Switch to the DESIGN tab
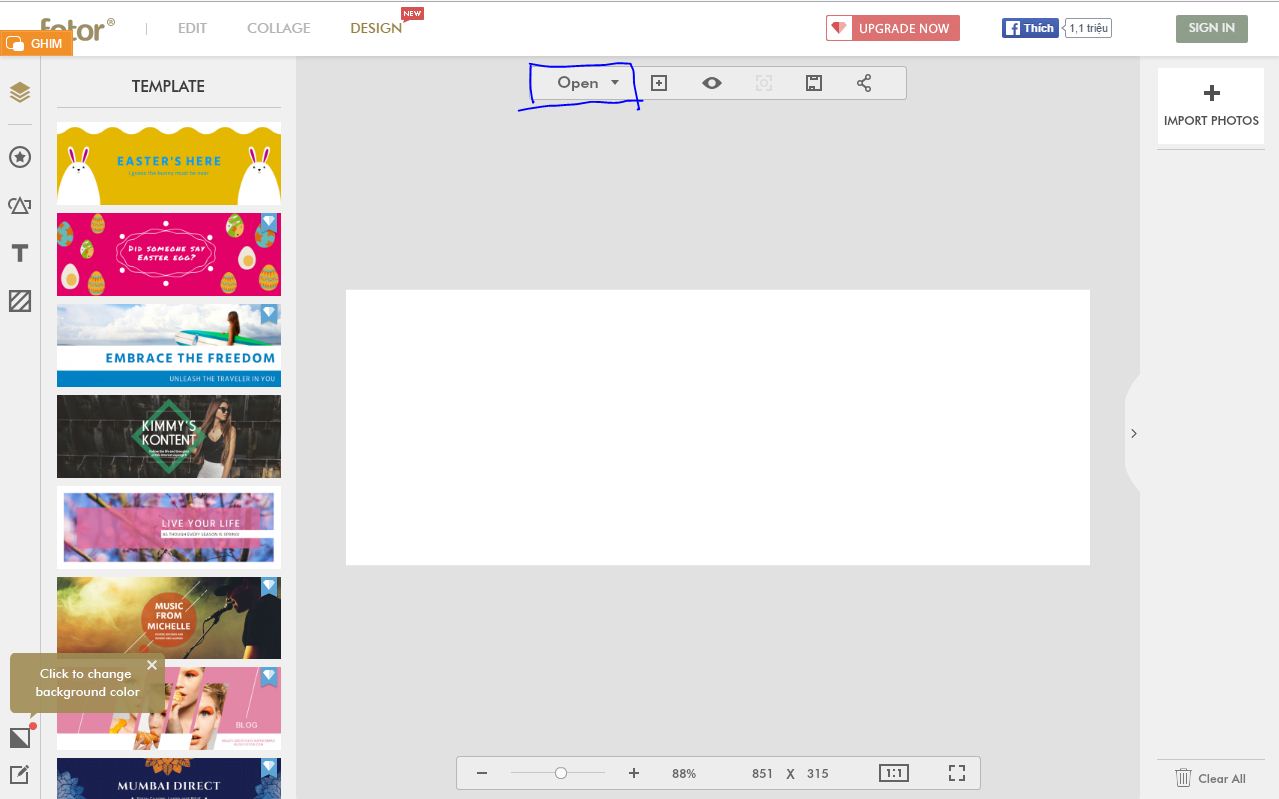The image size is (1279, 799). [376, 28]
